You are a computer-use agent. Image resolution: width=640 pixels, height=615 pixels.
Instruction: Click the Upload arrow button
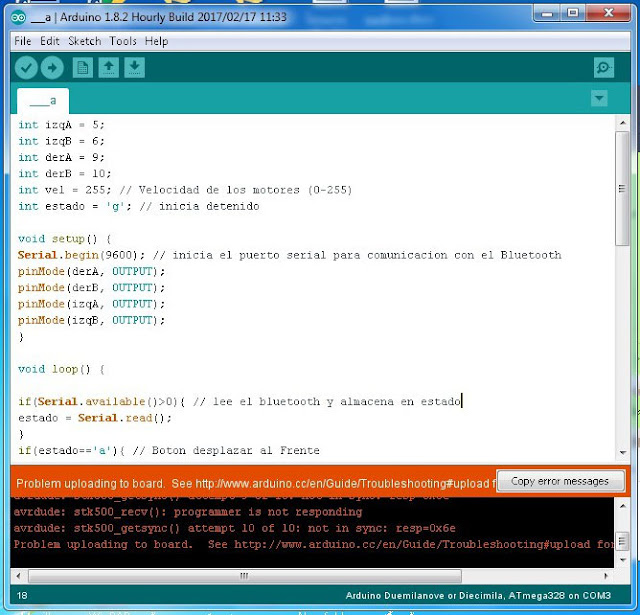(x=52, y=67)
